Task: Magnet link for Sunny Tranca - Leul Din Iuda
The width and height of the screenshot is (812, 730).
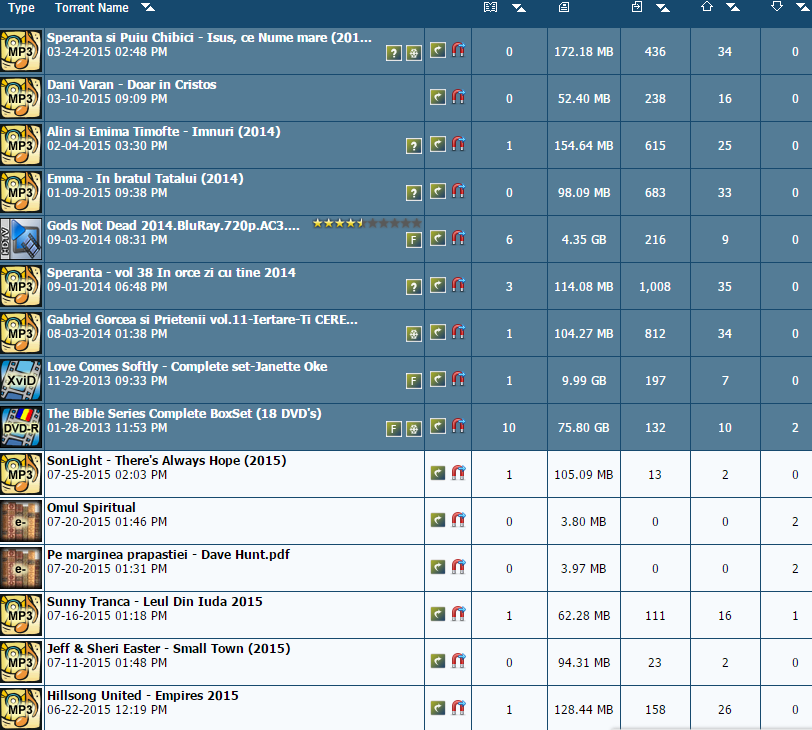Action: click(x=458, y=614)
